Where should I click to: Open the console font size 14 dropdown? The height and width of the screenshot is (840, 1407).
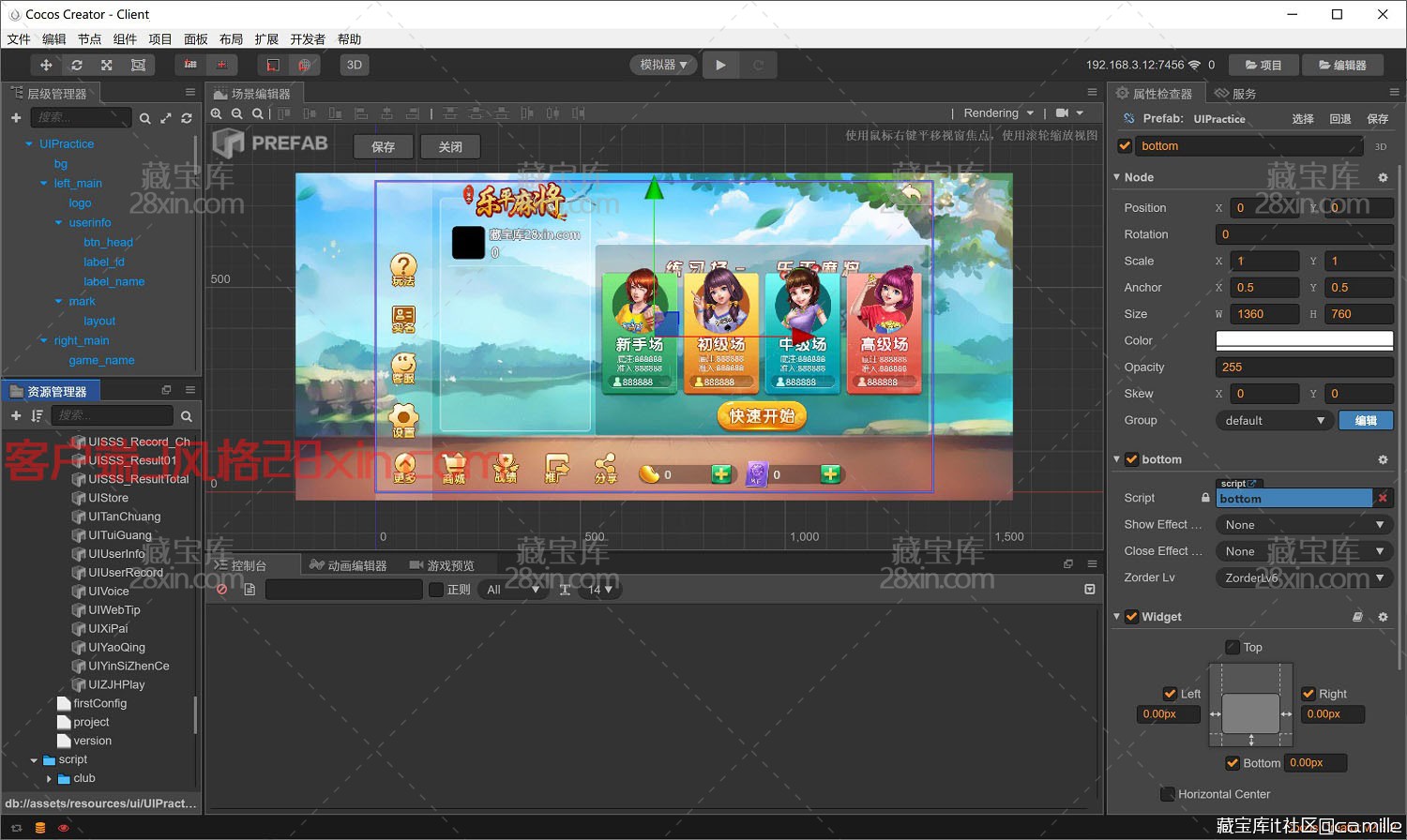pos(600,590)
